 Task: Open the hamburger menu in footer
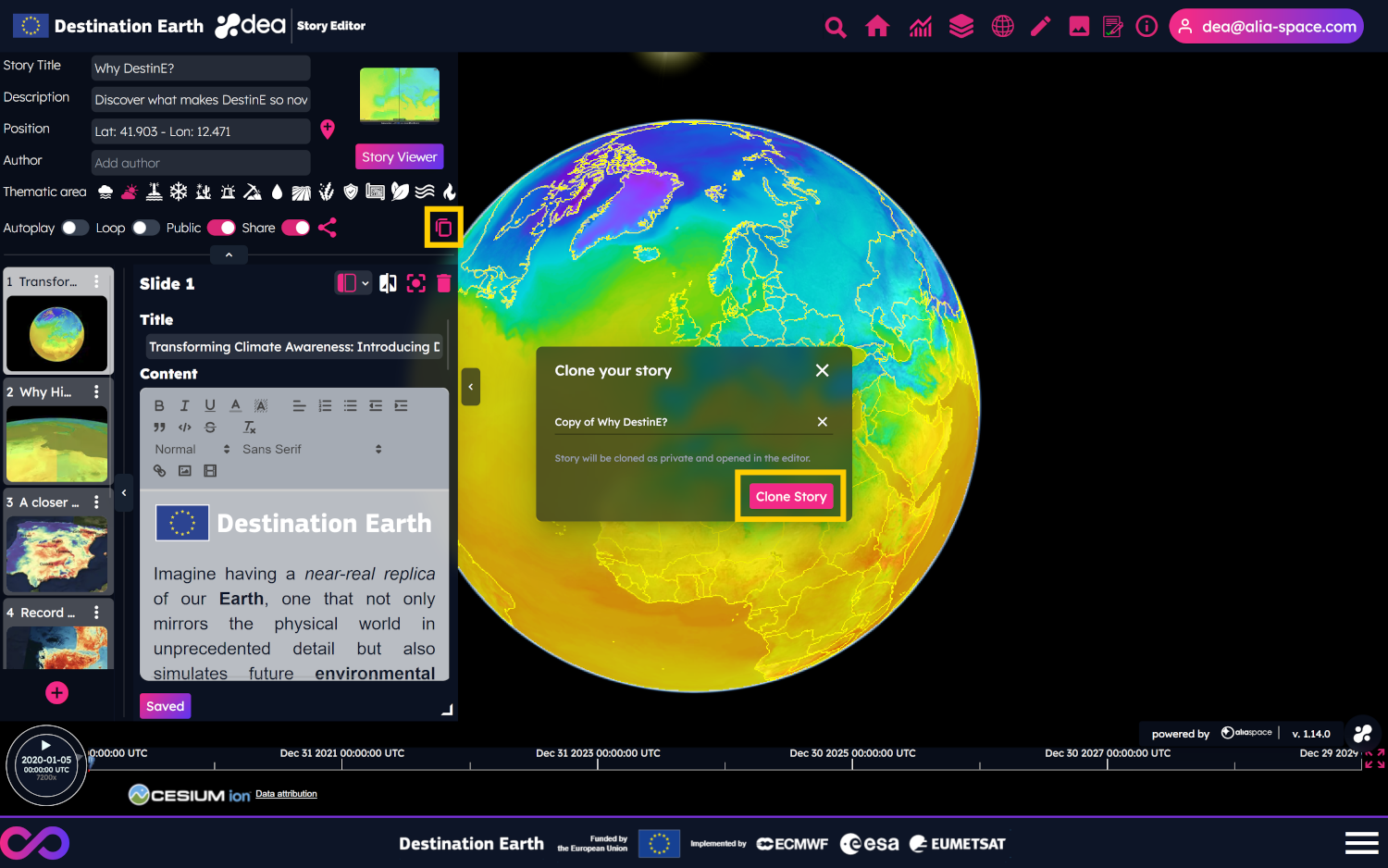[1361, 843]
